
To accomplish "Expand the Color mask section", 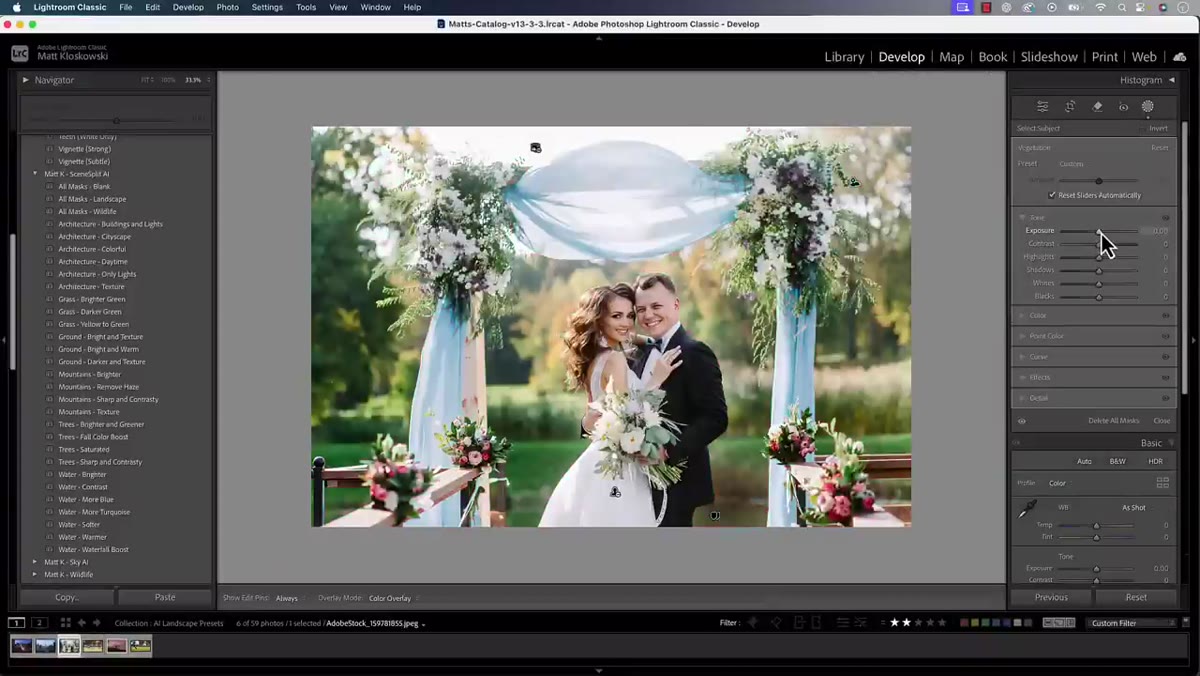I will [x=1022, y=316].
